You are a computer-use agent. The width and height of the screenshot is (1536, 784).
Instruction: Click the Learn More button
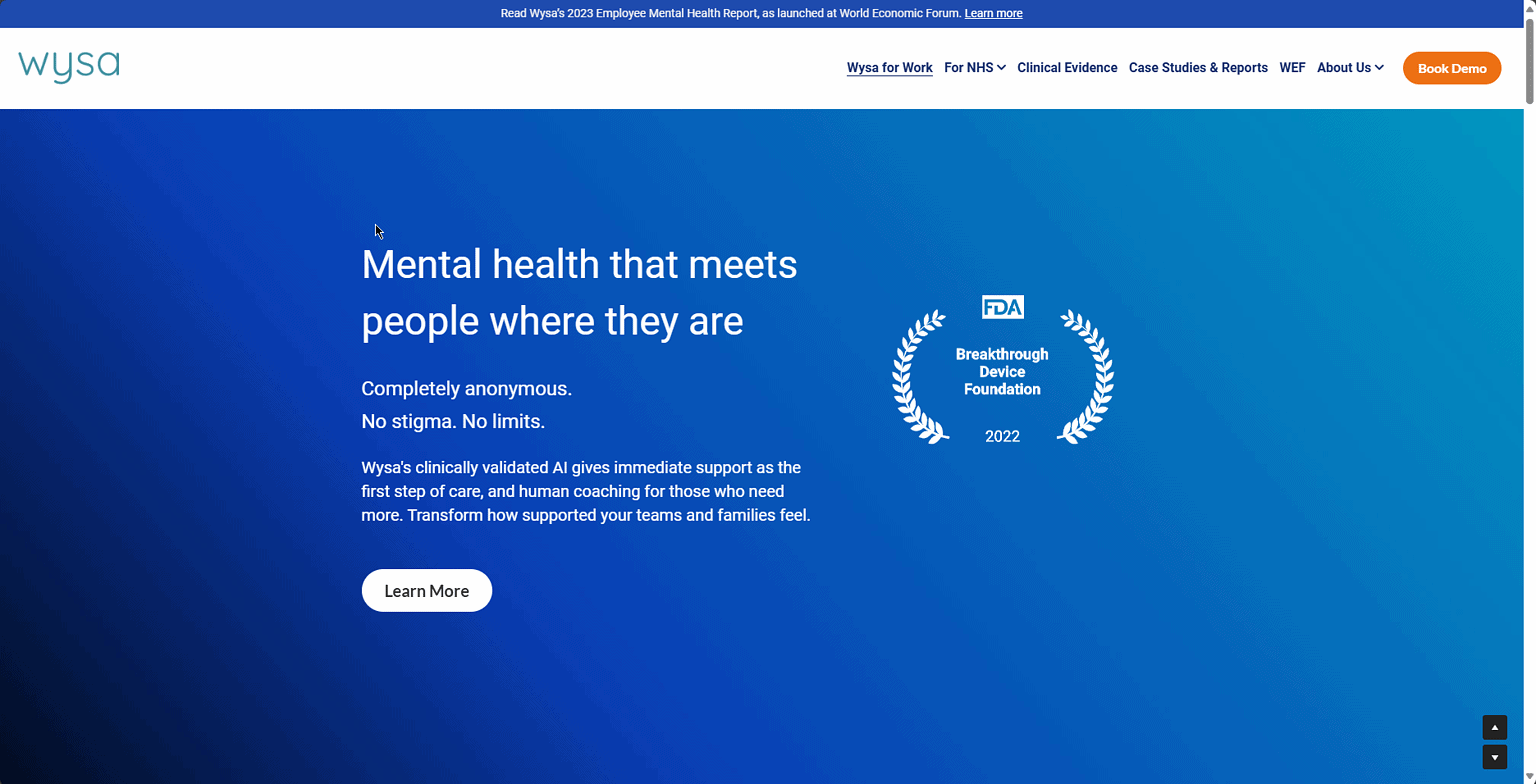click(x=427, y=590)
